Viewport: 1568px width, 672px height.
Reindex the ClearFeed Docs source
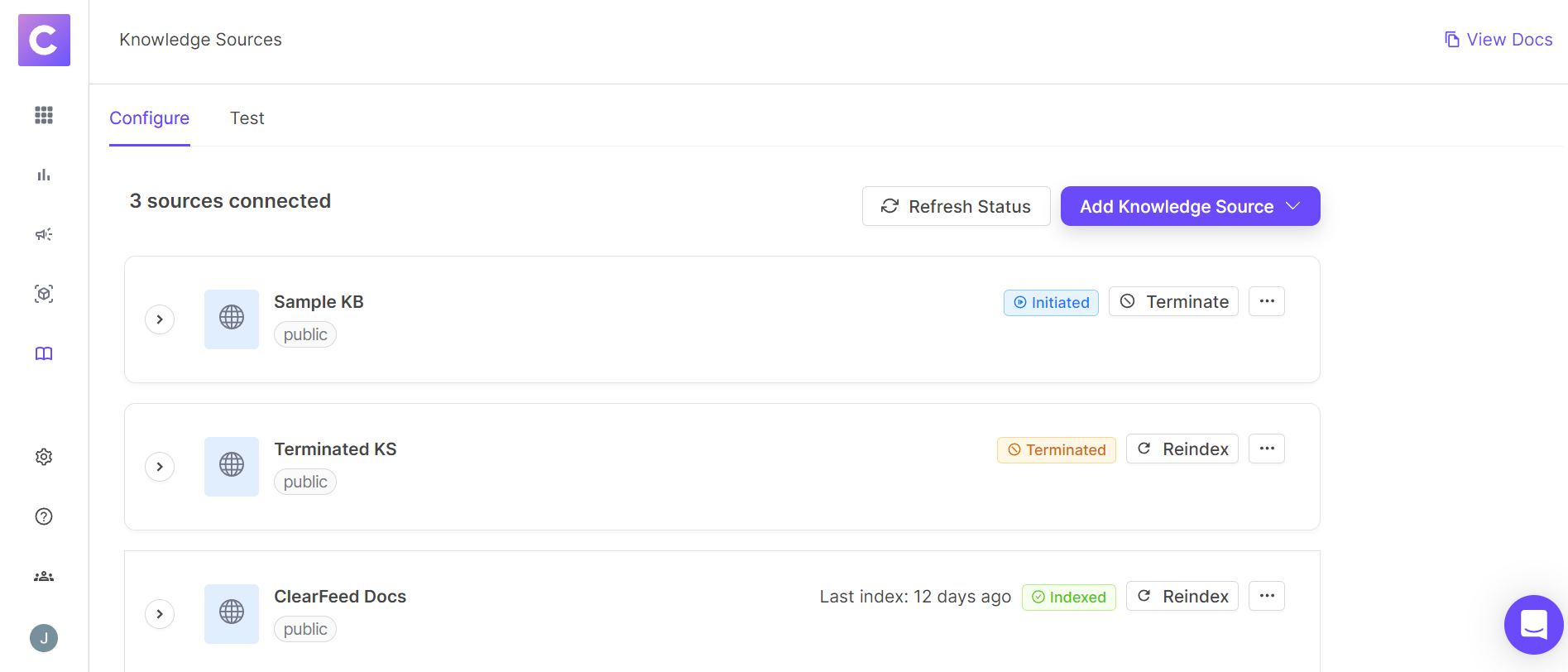point(1182,597)
